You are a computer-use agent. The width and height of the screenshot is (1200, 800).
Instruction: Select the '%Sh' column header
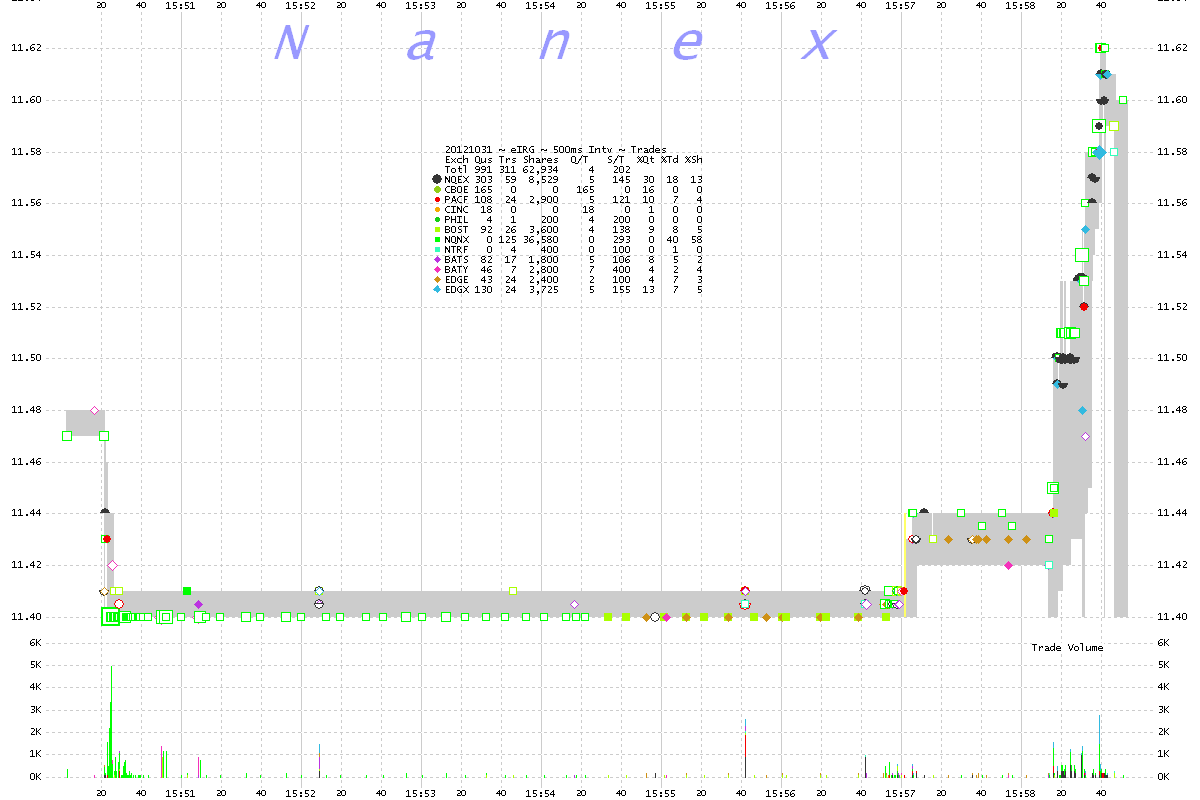(x=694, y=159)
